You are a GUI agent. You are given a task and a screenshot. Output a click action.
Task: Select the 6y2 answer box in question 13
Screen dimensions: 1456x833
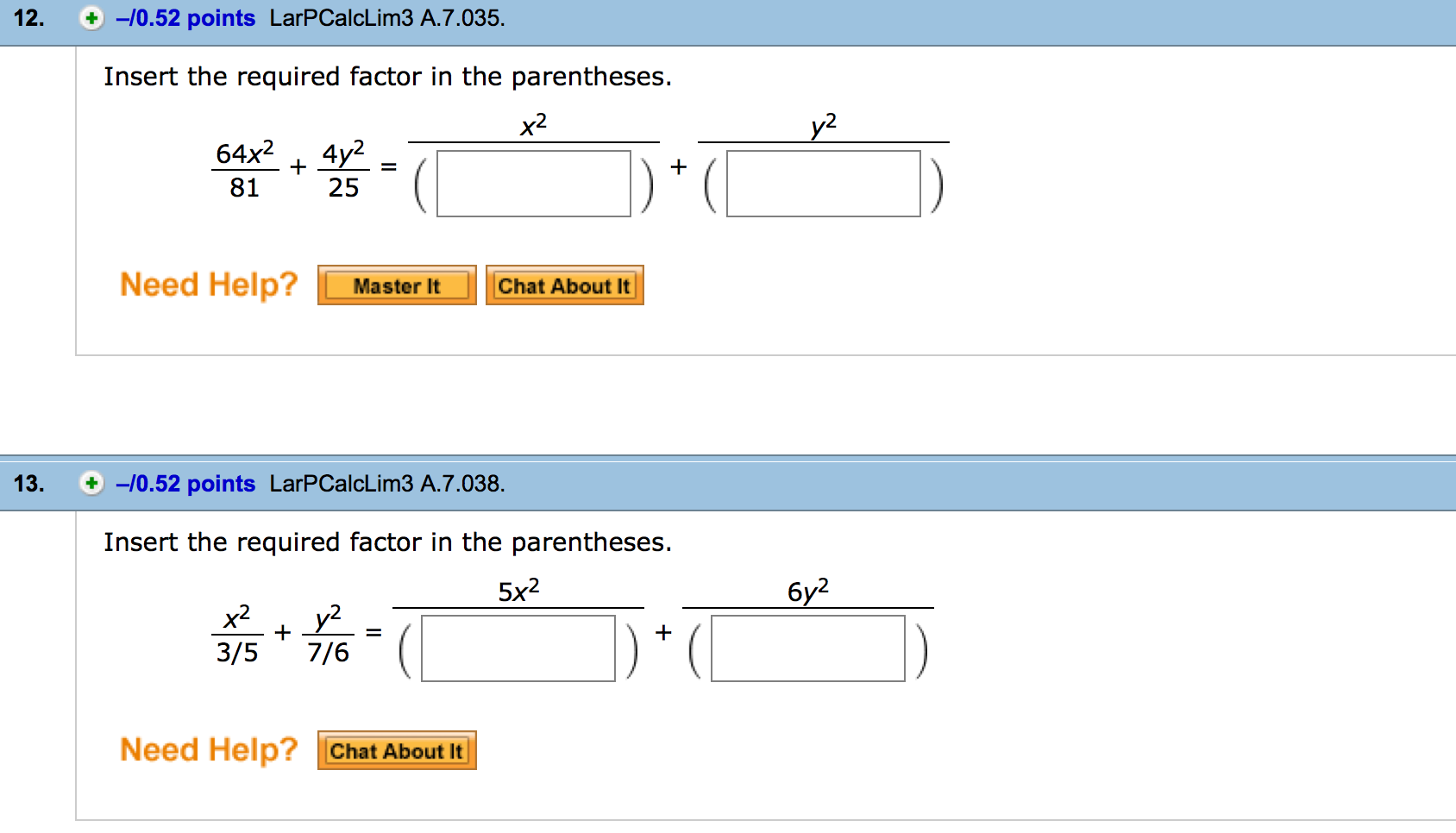coord(806,648)
